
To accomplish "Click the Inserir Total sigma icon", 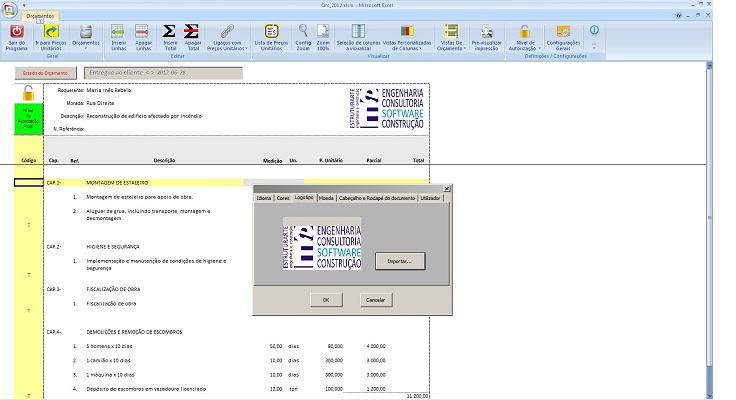I will 169,32.
